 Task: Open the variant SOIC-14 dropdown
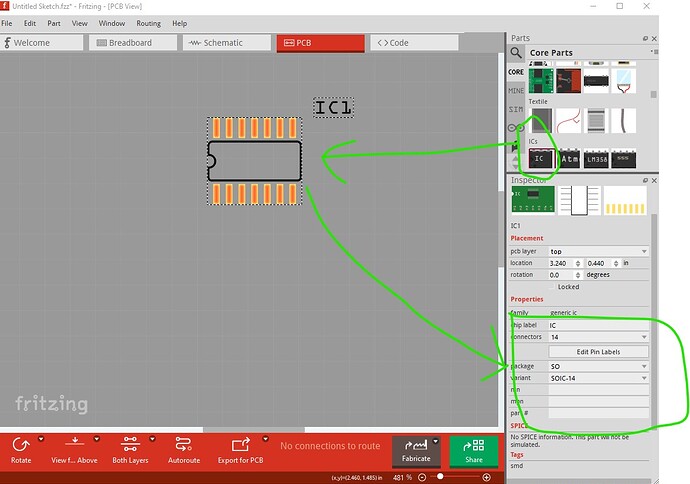598,378
